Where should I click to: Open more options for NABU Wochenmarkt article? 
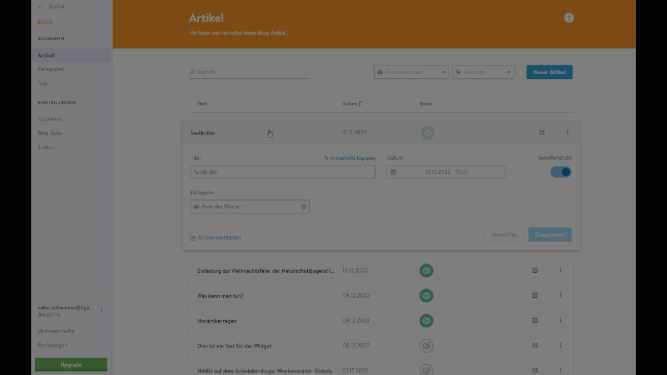(560, 370)
